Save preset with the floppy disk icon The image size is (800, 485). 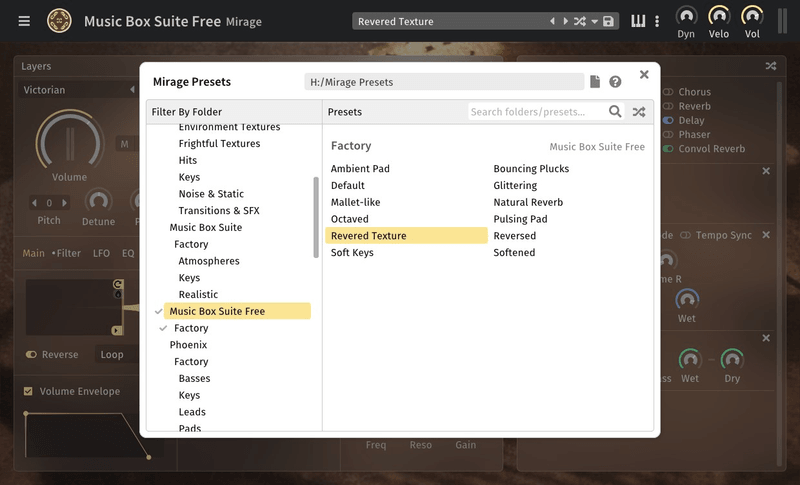click(x=608, y=21)
